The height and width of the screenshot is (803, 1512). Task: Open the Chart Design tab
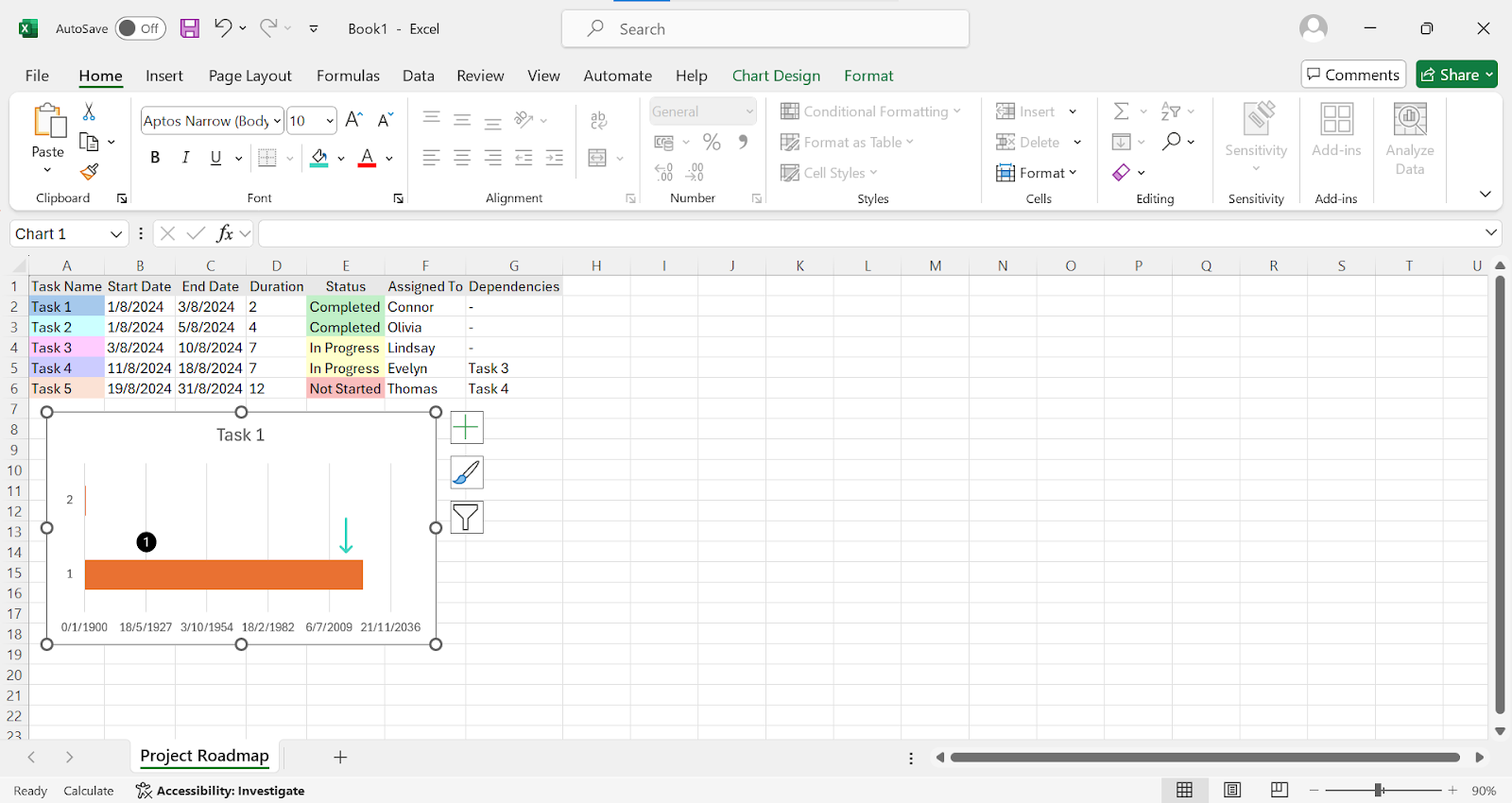click(776, 76)
